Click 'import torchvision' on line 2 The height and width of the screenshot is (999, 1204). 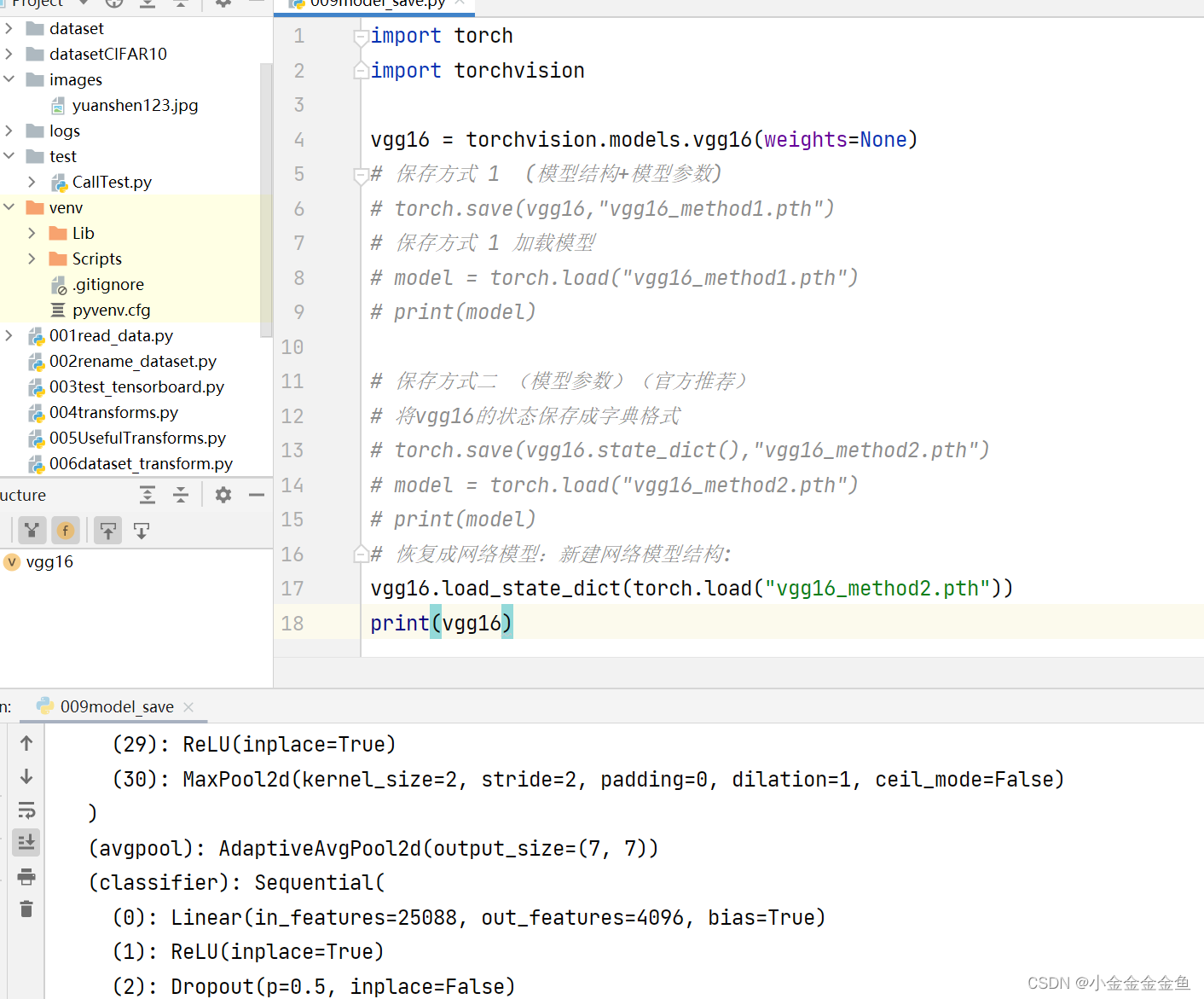pos(478,71)
